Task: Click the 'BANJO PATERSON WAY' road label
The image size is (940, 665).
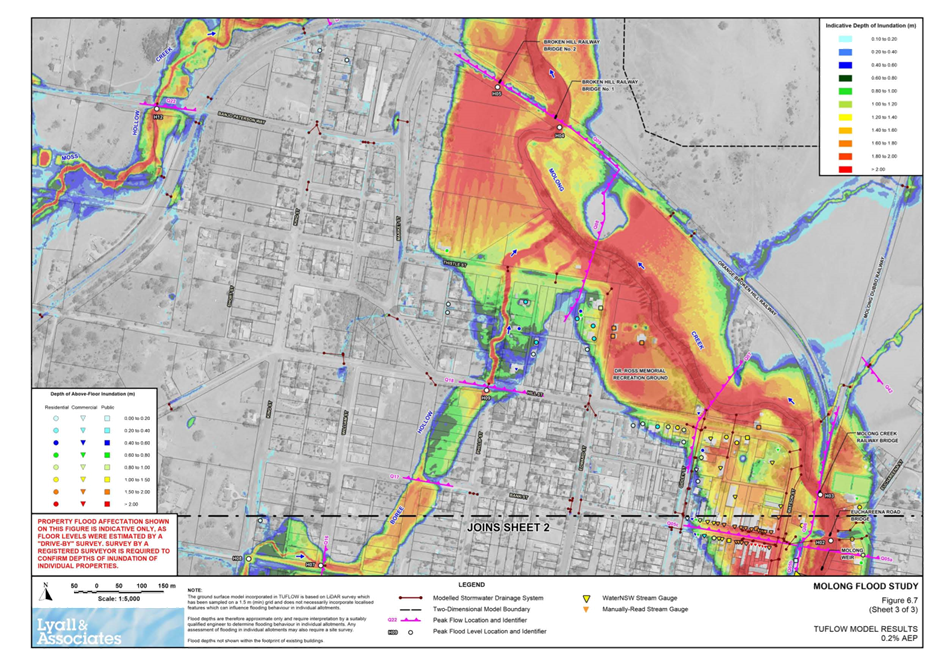Action: (241, 117)
